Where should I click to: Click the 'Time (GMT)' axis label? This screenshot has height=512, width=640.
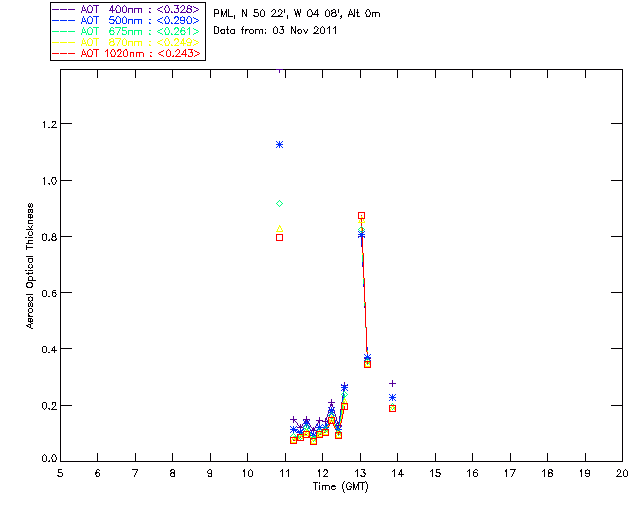[x=340, y=487]
